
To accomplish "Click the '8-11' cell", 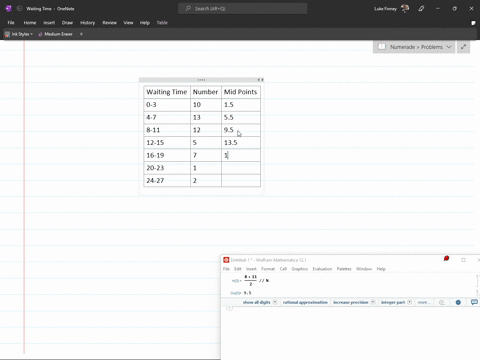I will pos(167,130).
